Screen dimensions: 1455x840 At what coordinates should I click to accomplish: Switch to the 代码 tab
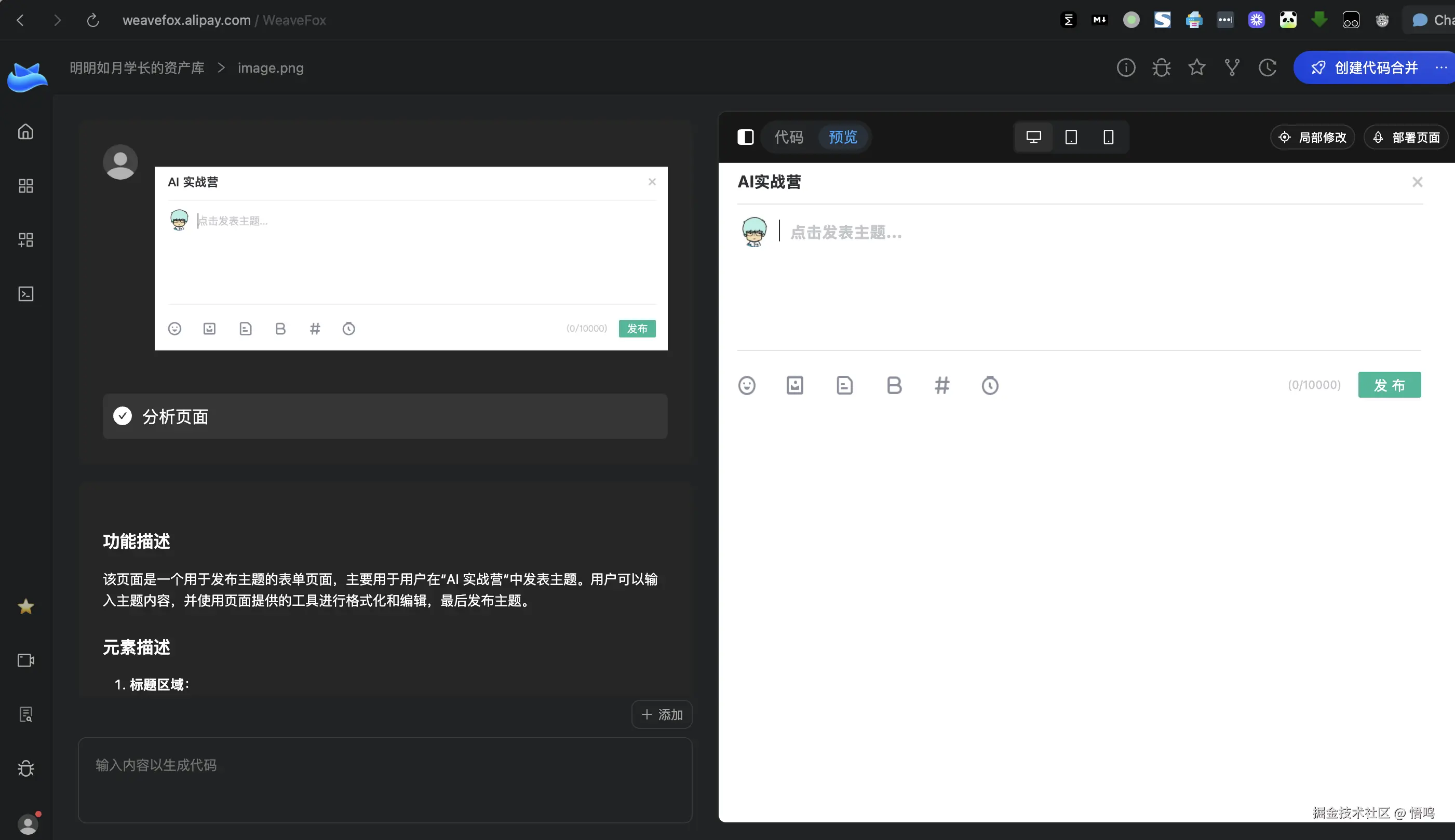[788, 137]
